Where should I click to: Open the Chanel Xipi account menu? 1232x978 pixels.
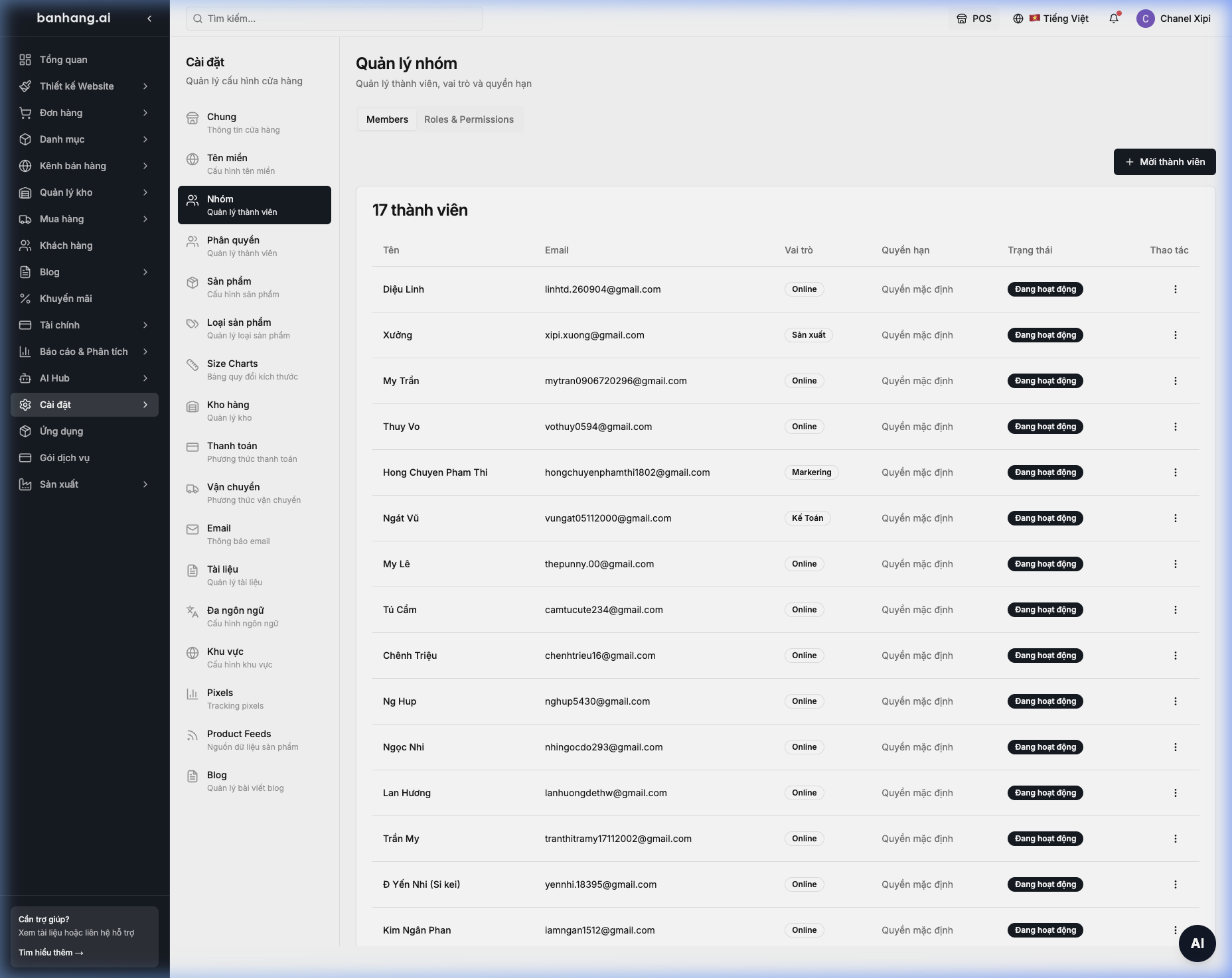coord(1174,19)
